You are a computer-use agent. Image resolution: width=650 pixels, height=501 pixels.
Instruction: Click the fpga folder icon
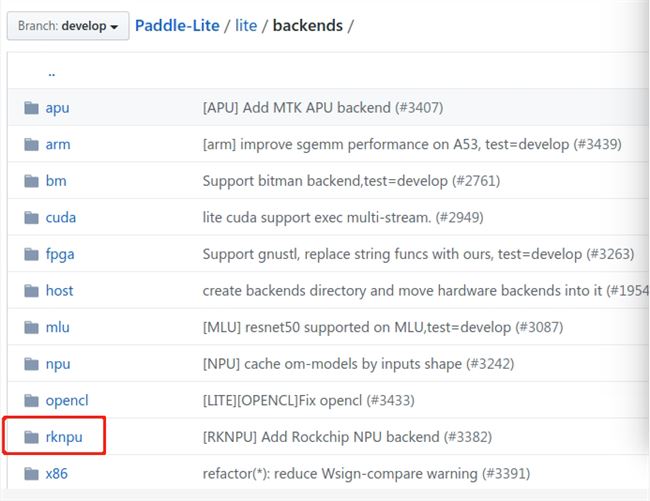[x=32, y=254]
